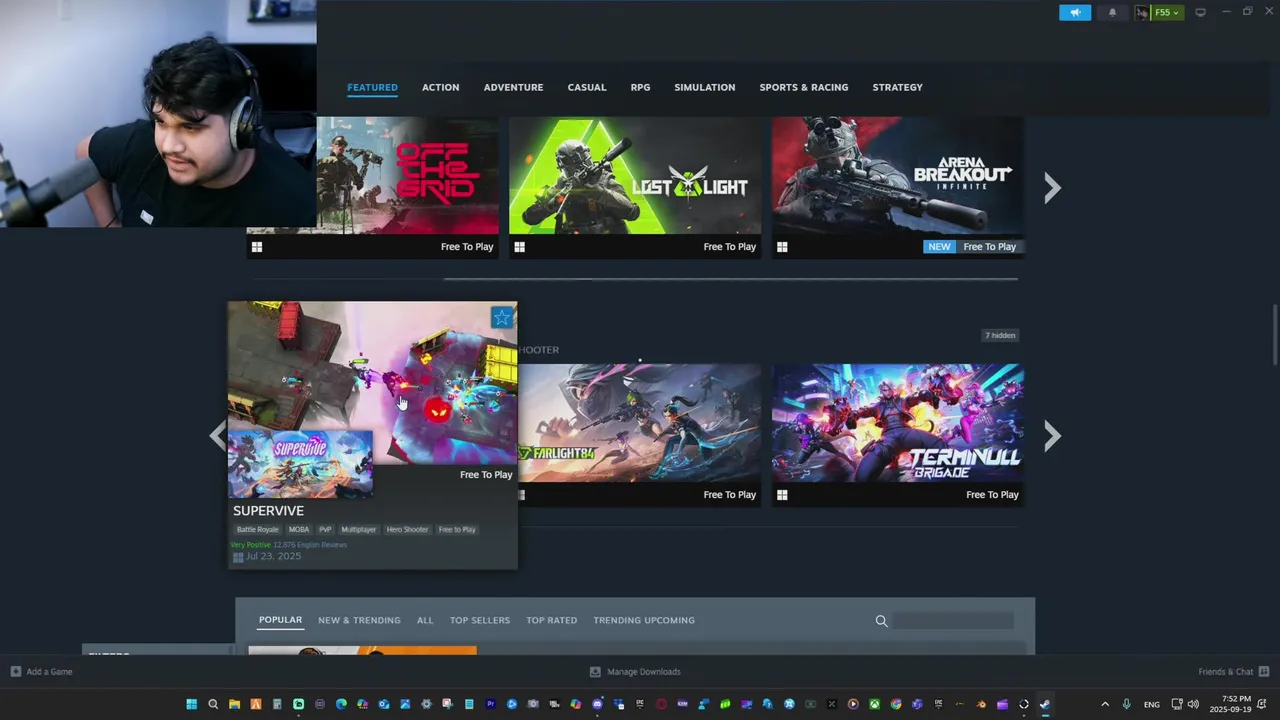This screenshot has width=1280, height=720.
Task: Advance top carousel with right arrow
Action: 1052,188
